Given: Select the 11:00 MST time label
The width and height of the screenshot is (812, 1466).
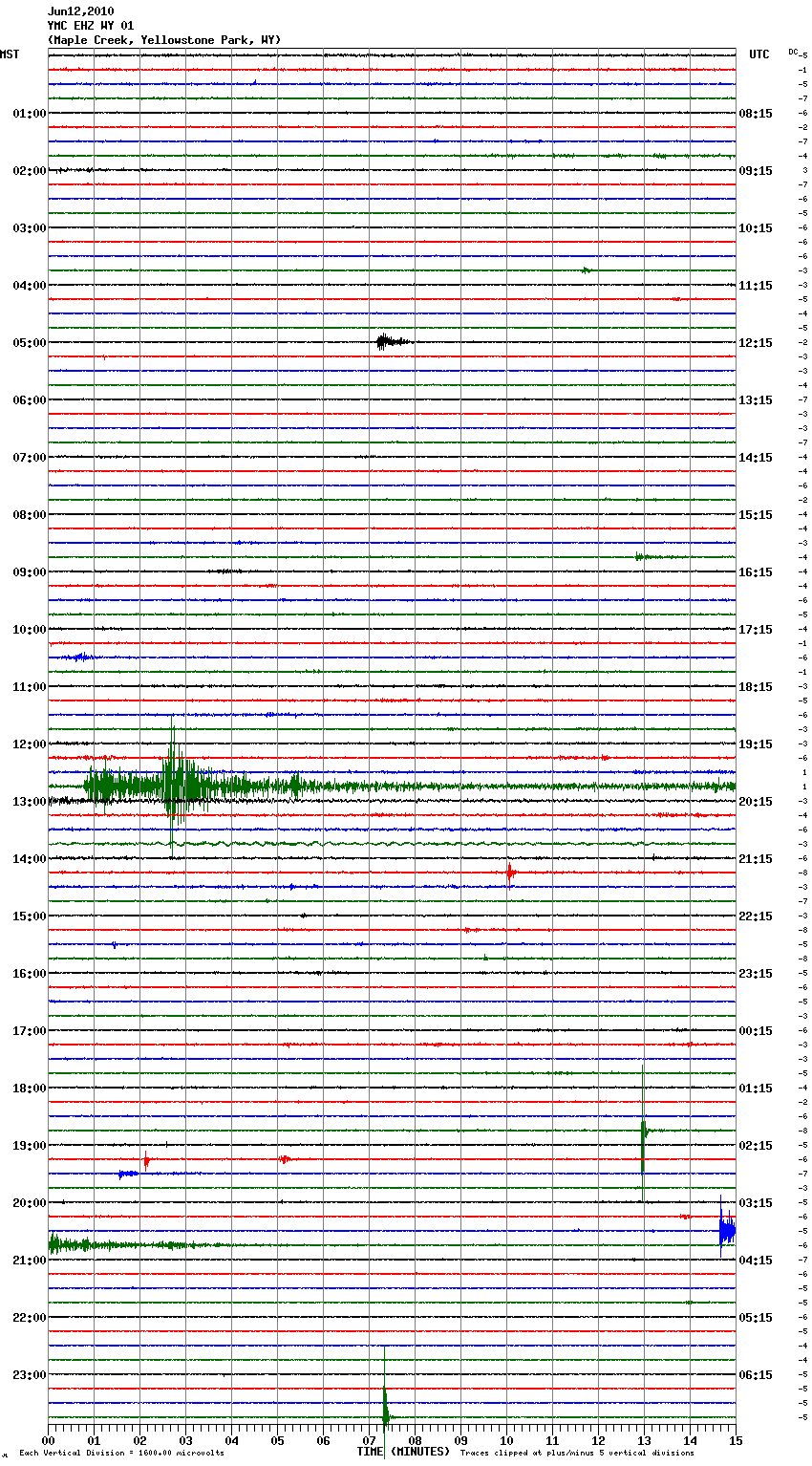Looking at the screenshot, I should coord(29,687).
